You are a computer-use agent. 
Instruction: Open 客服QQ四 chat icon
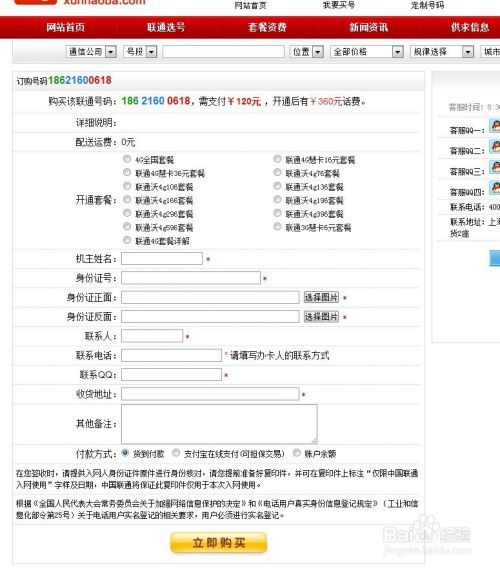tap(495, 187)
